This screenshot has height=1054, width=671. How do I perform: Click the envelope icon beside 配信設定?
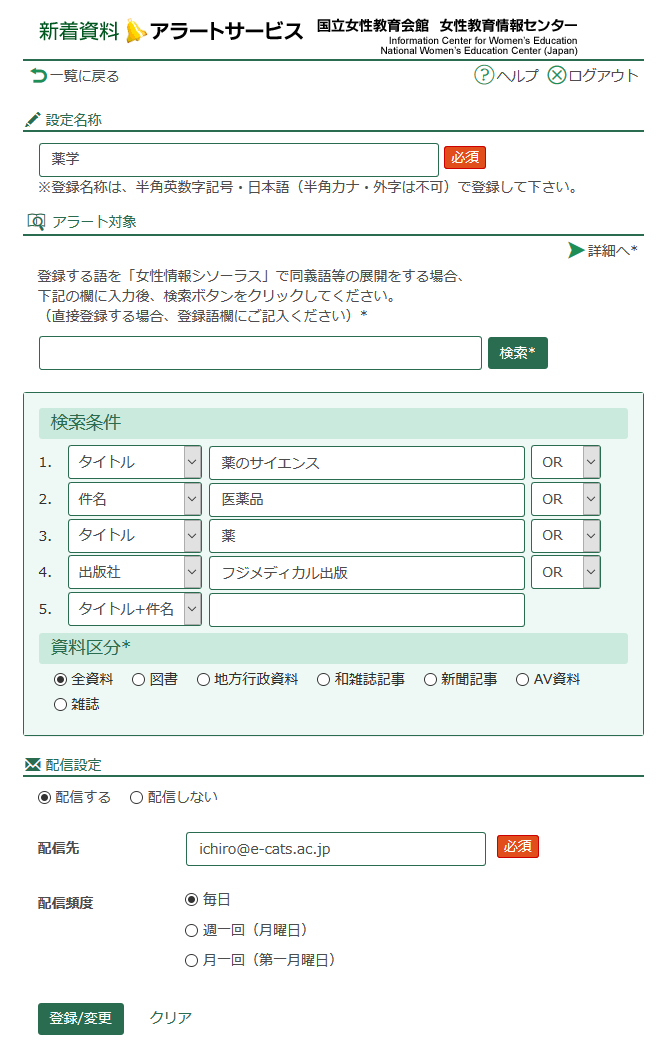[33, 764]
